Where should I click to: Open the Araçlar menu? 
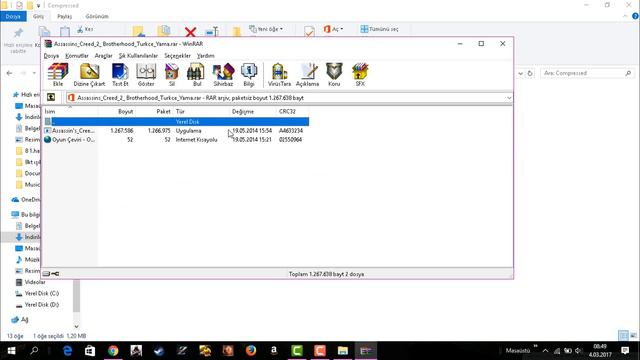pos(103,56)
